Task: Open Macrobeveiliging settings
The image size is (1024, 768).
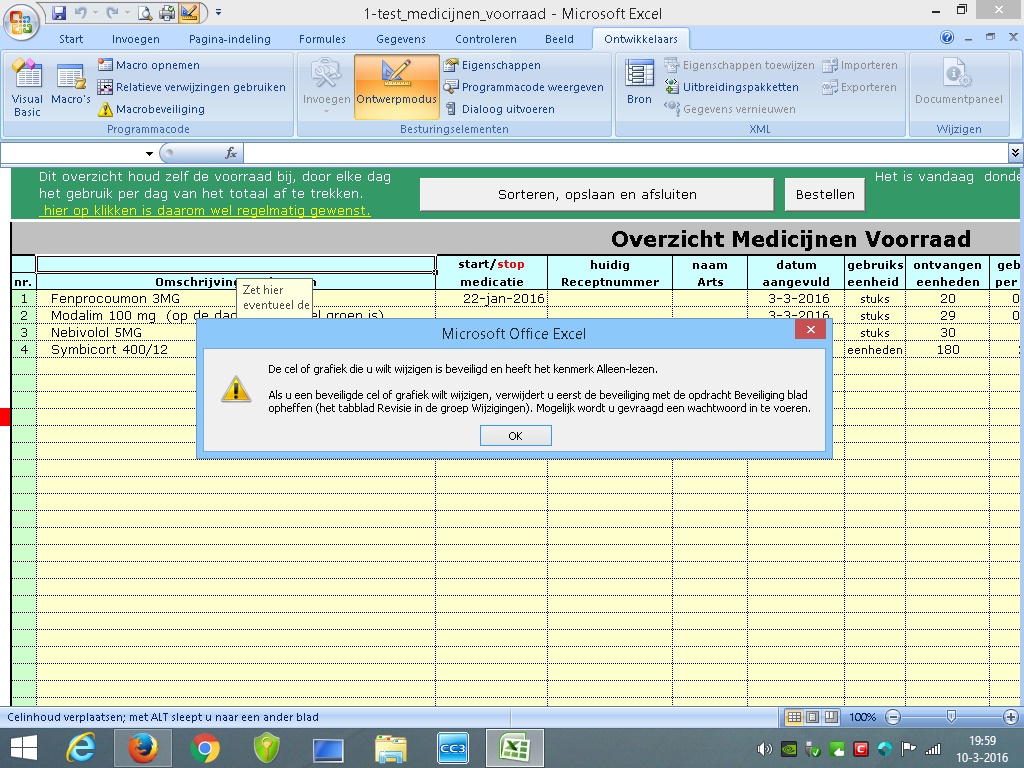Action: pyautogui.click(x=151, y=109)
